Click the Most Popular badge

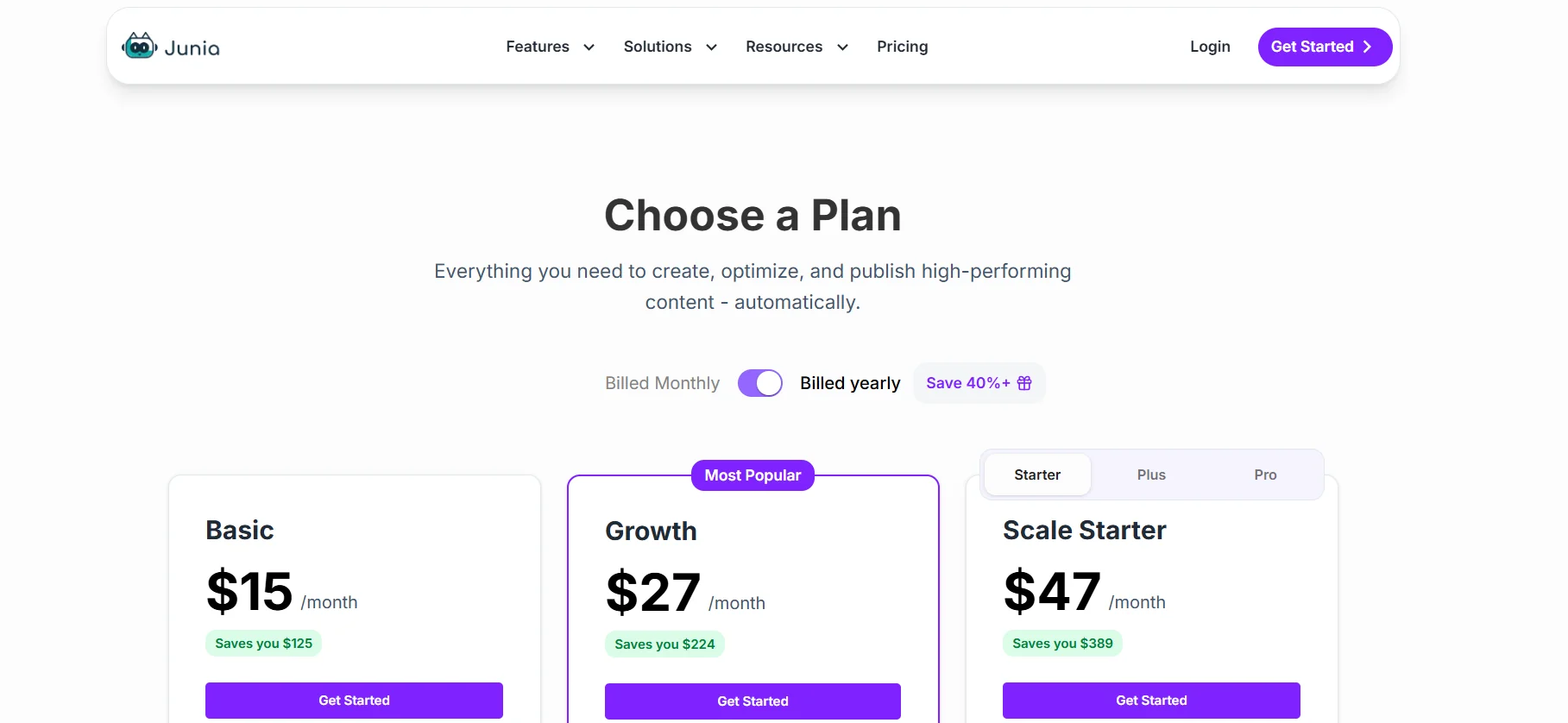(x=753, y=475)
